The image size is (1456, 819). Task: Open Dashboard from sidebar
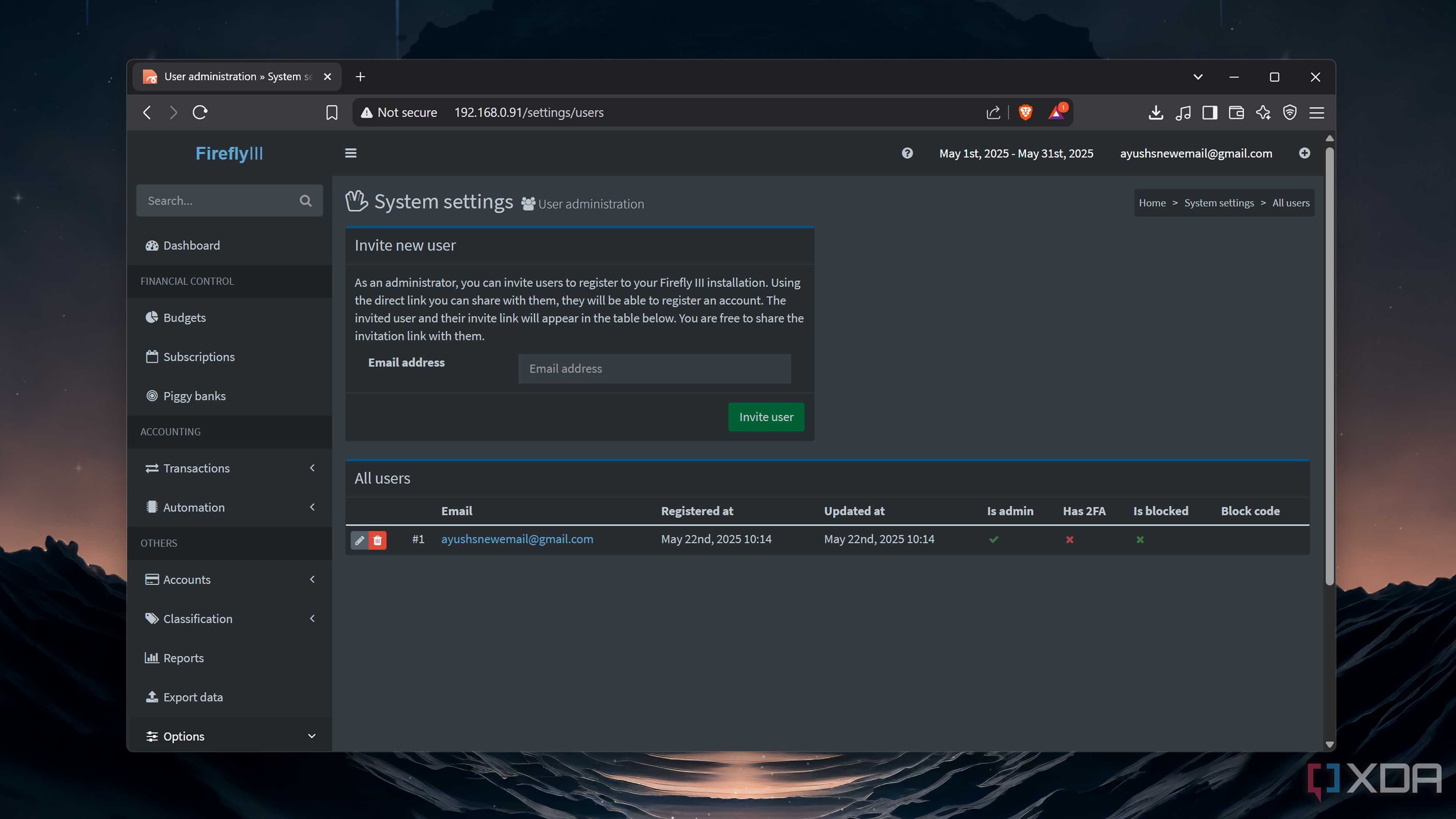click(229, 246)
